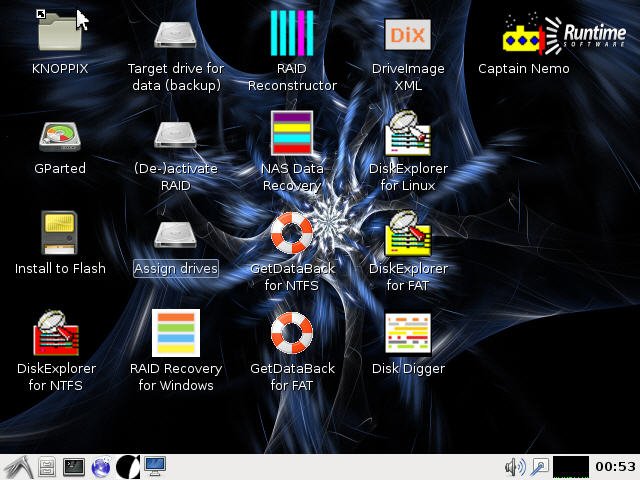The height and width of the screenshot is (480, 640).
Task: Open Captain Nemo
Action: [523, 35]
